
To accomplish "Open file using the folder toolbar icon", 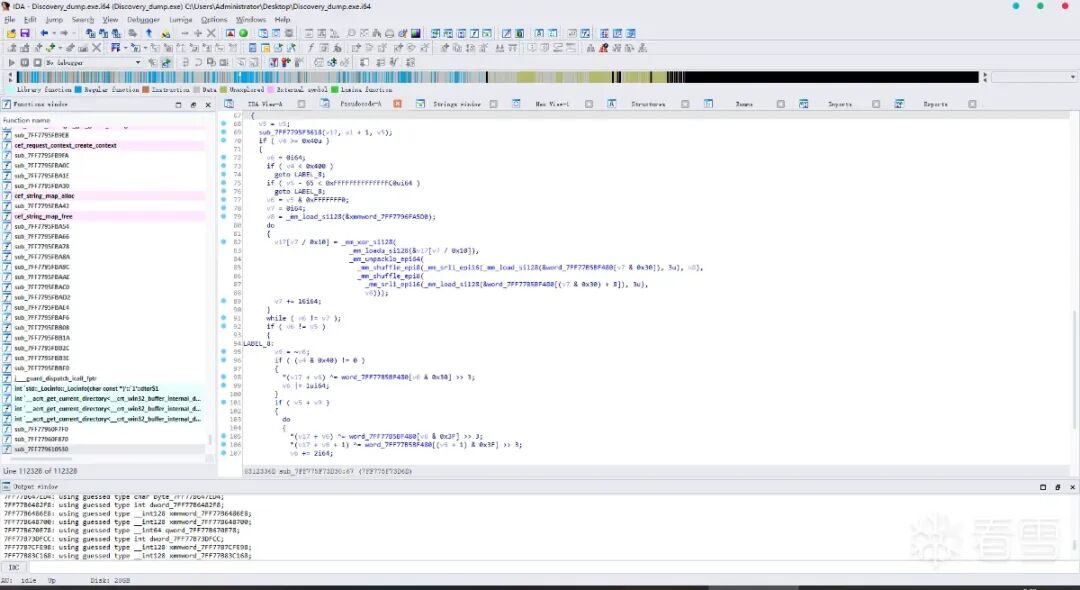I will click(11, 33).
